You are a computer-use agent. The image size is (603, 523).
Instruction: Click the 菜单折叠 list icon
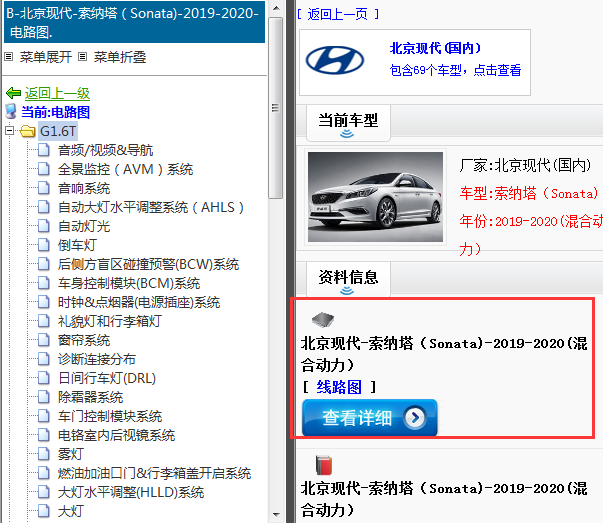coord(82,57)
